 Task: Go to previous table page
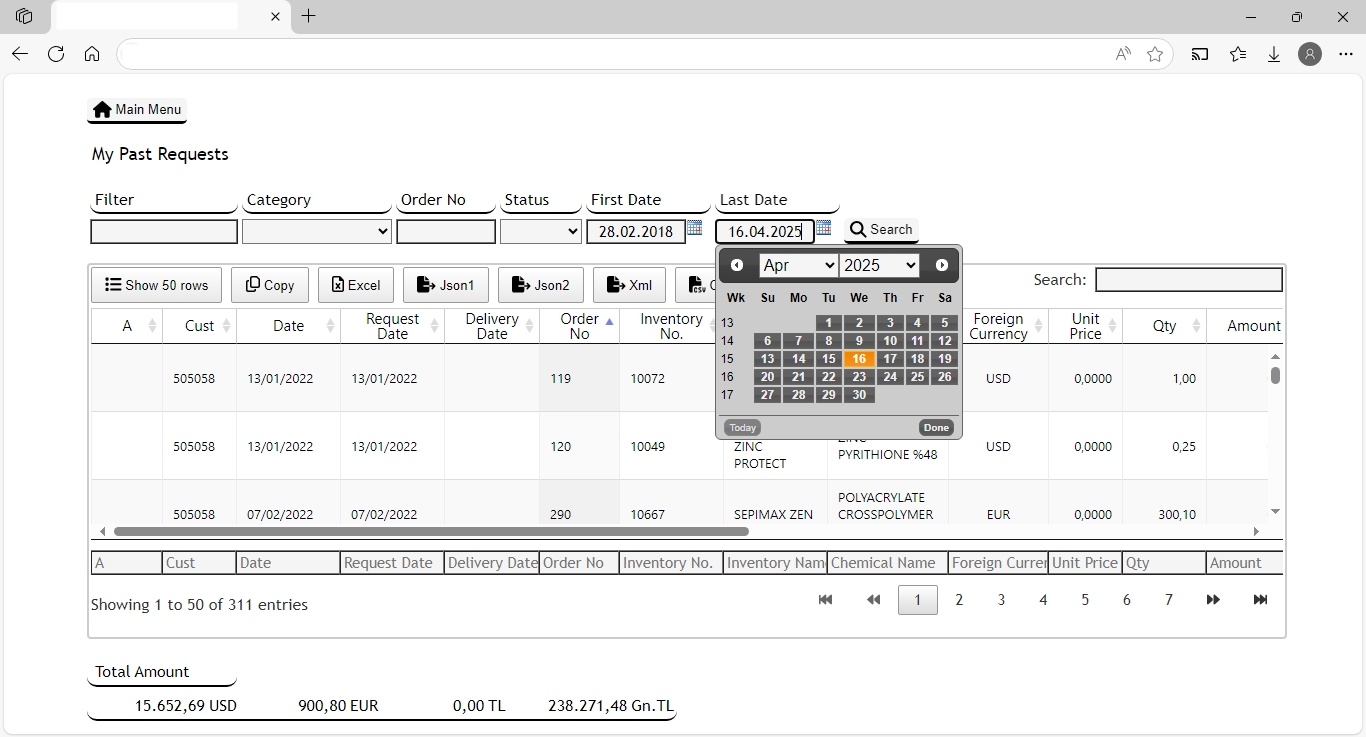[x=873, y=600]
